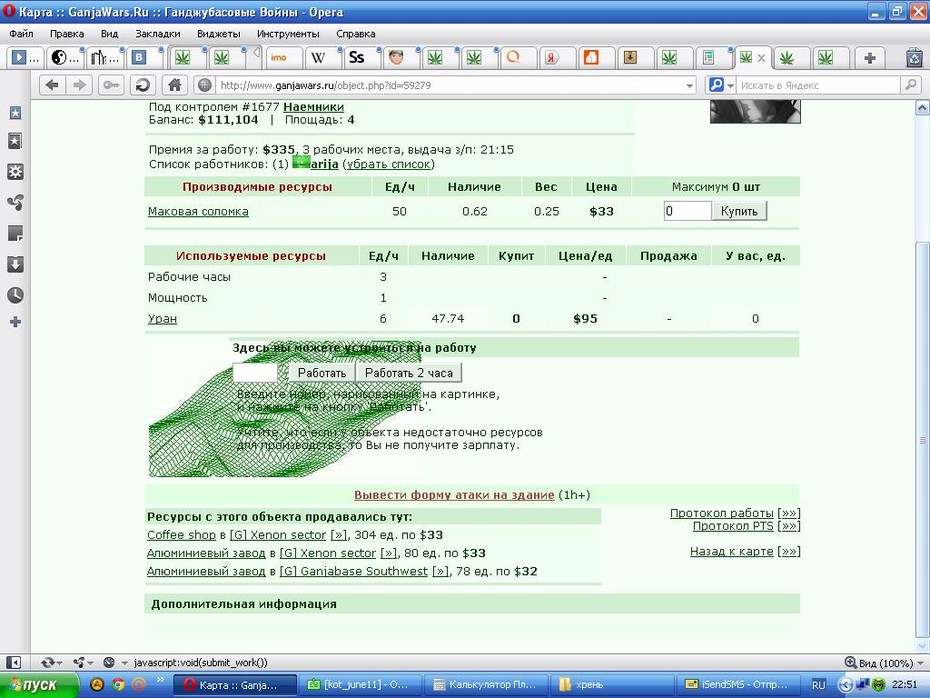930x698 pixels.
Task: Click the search magnifier button in search field
Action: [910, 85]
